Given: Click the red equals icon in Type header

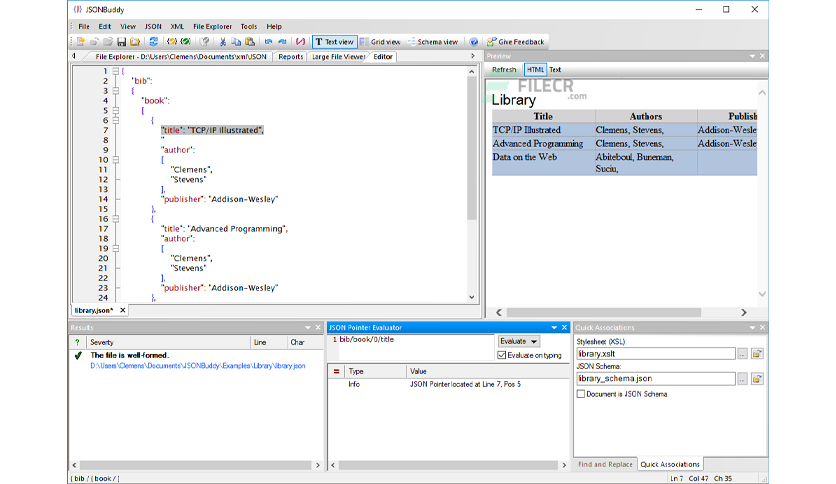Looking at the screenshot, I should point(336,372).
